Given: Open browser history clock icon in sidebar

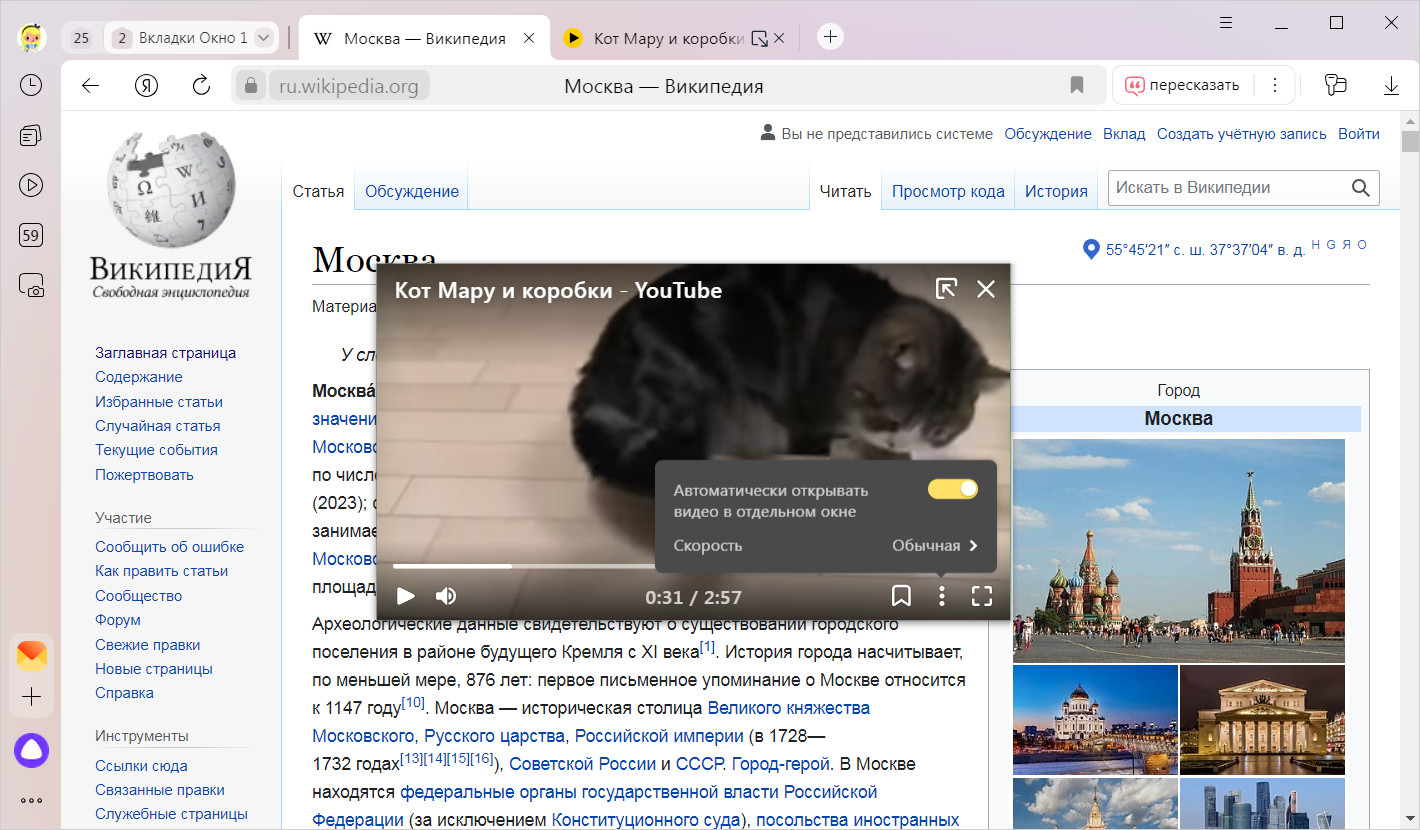Looking at the screenshot, I should (31, 85).
